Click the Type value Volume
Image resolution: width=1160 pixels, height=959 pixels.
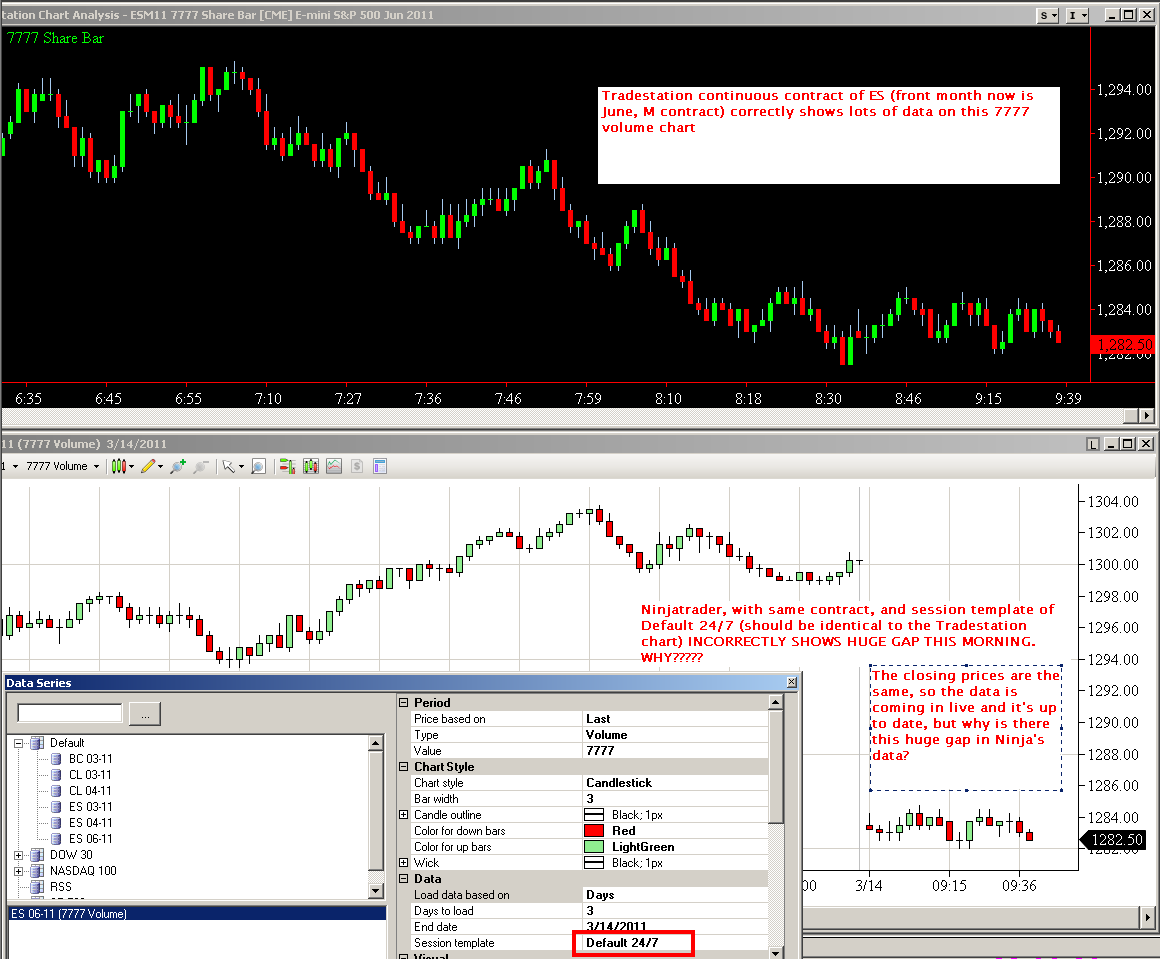[675, 735]
